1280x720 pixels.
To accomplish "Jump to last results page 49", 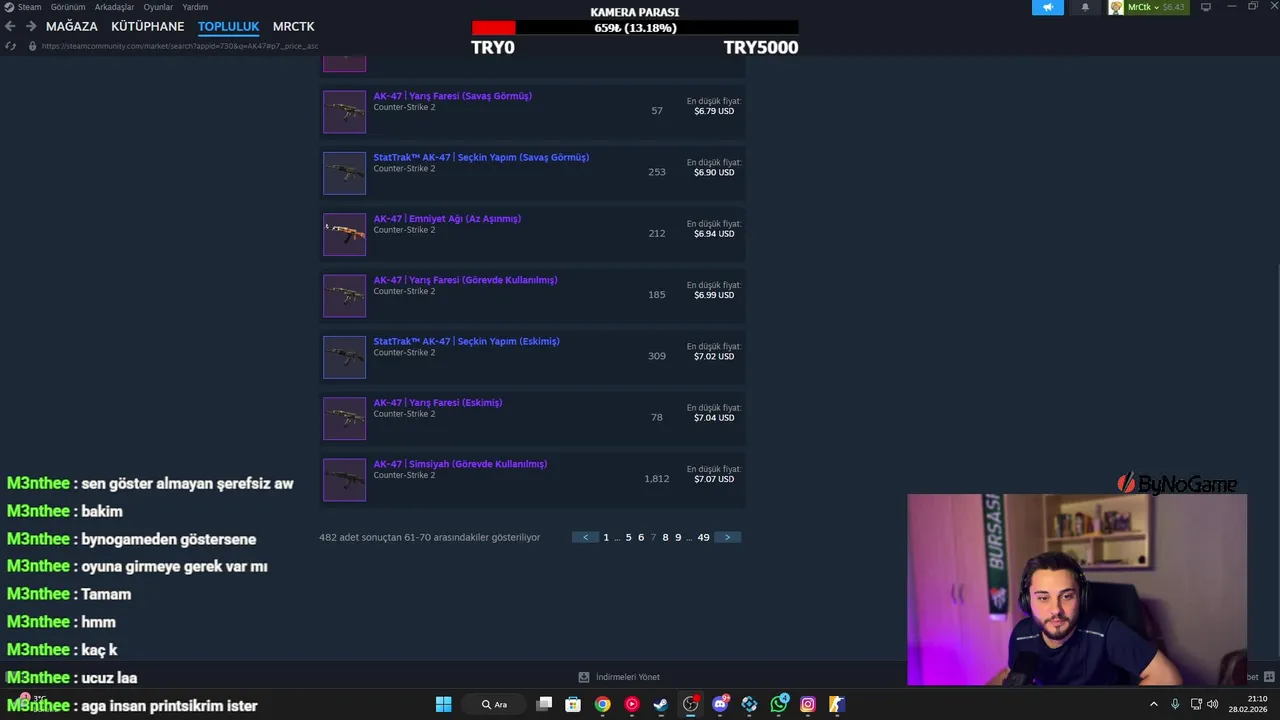I will 703,537.
